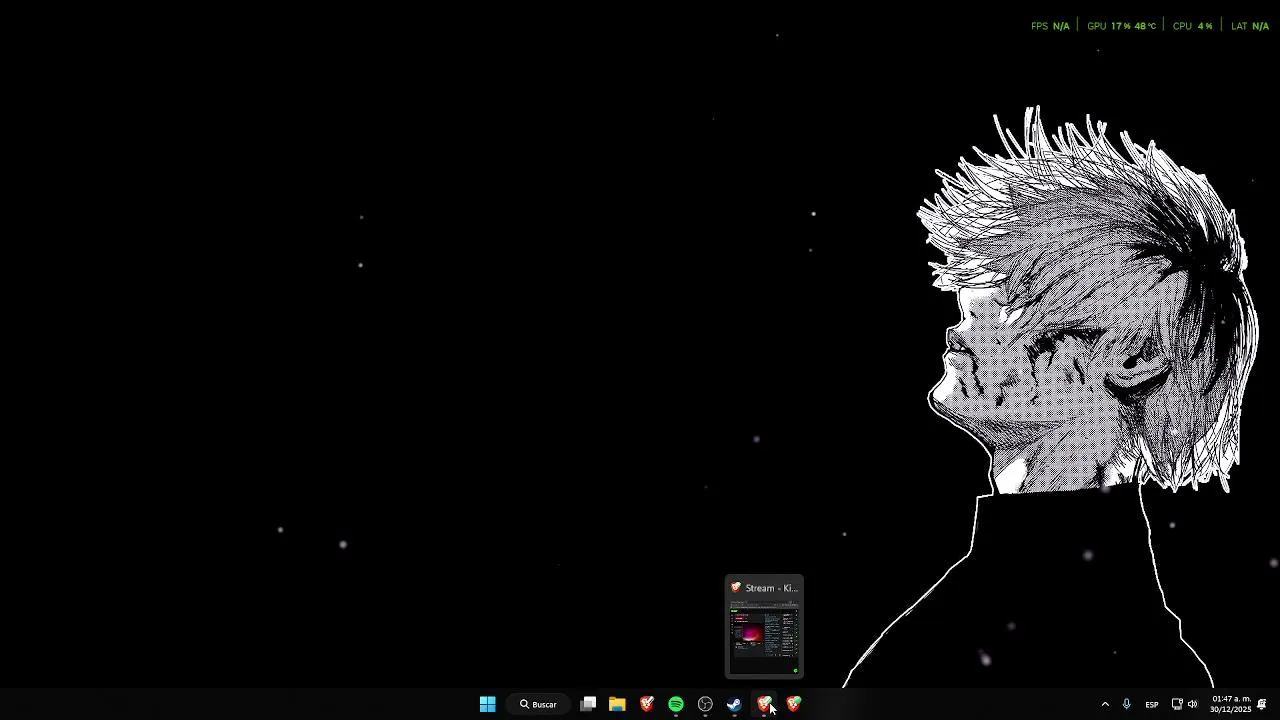Open the clock showing 01:47 a. m.

click(x=1230, y=704)
